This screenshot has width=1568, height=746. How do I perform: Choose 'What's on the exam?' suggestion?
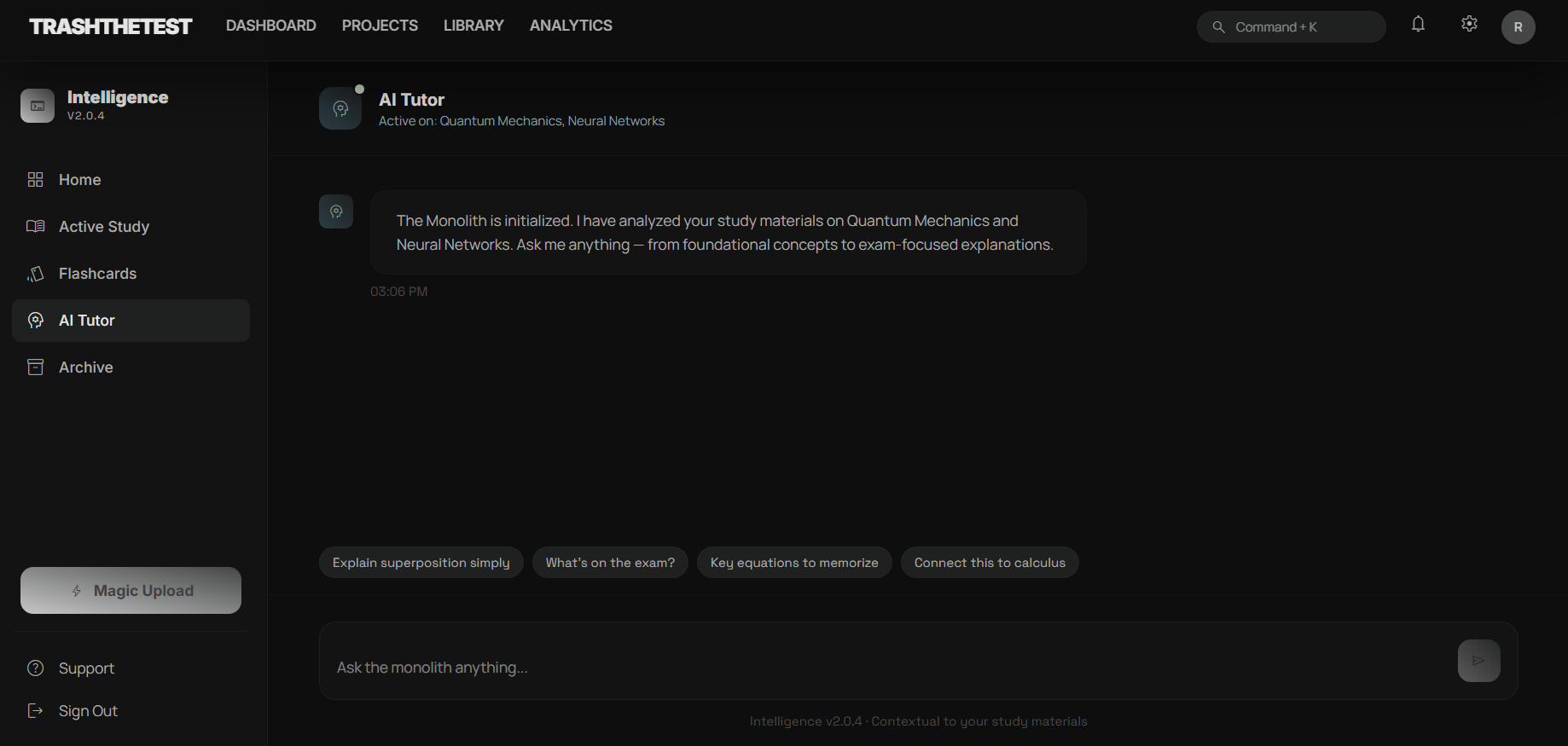tap(610, 563)
